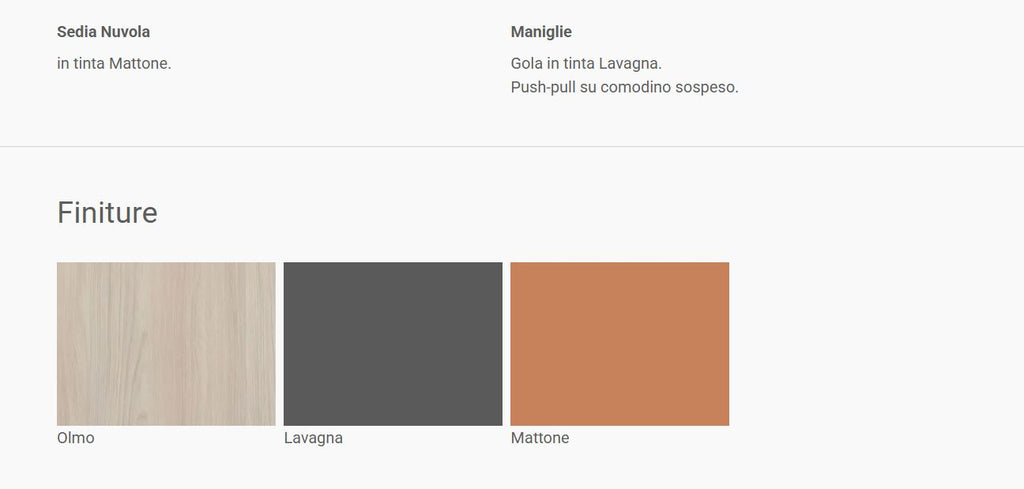The width and height of the screenshot is (1024, 489).
Task: Click the 'in tinta Mattone.' description line
Action: pyautogui.click(x=114, y=64)
